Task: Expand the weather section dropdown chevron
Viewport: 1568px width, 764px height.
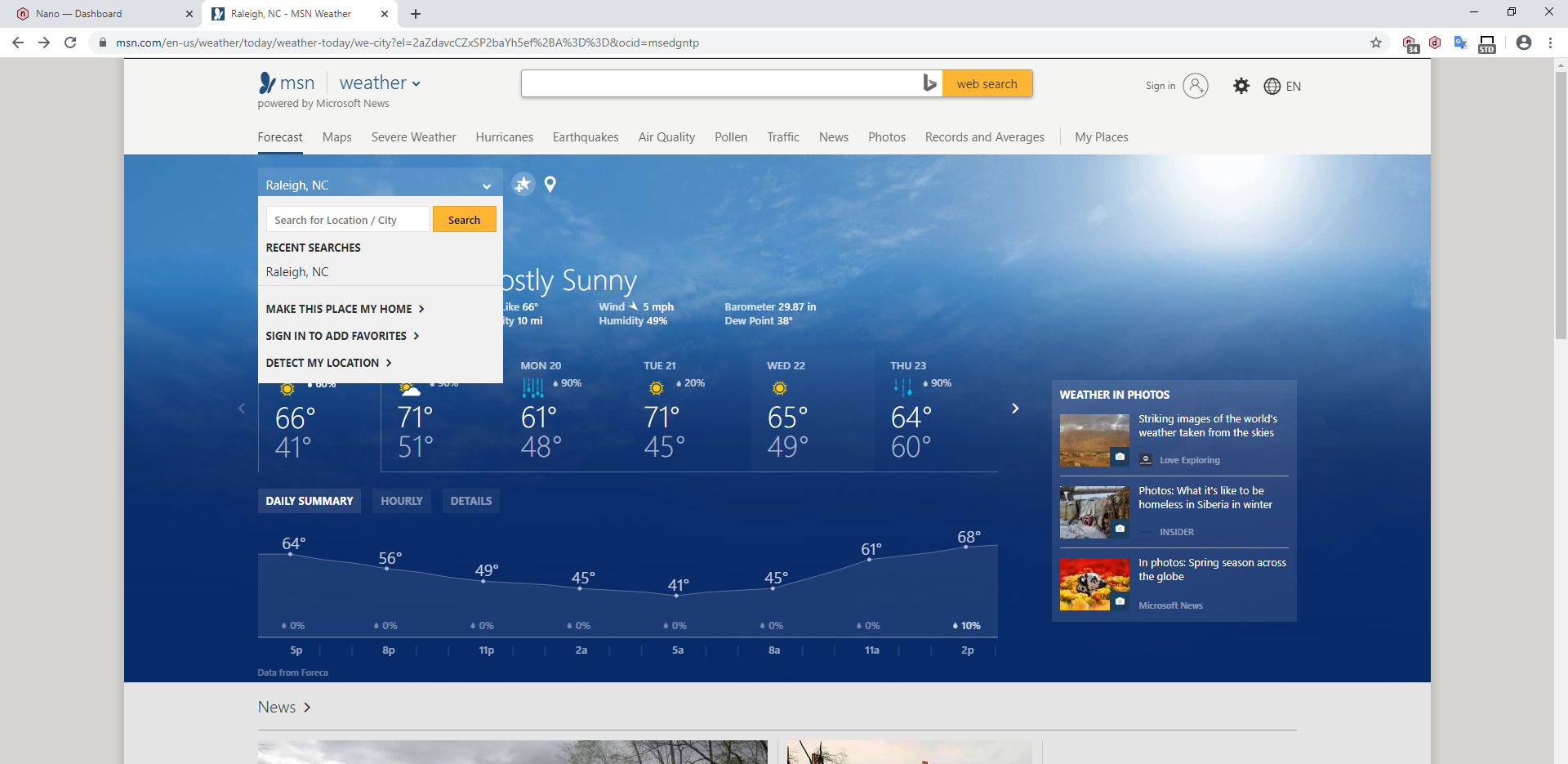Action: 416,83
